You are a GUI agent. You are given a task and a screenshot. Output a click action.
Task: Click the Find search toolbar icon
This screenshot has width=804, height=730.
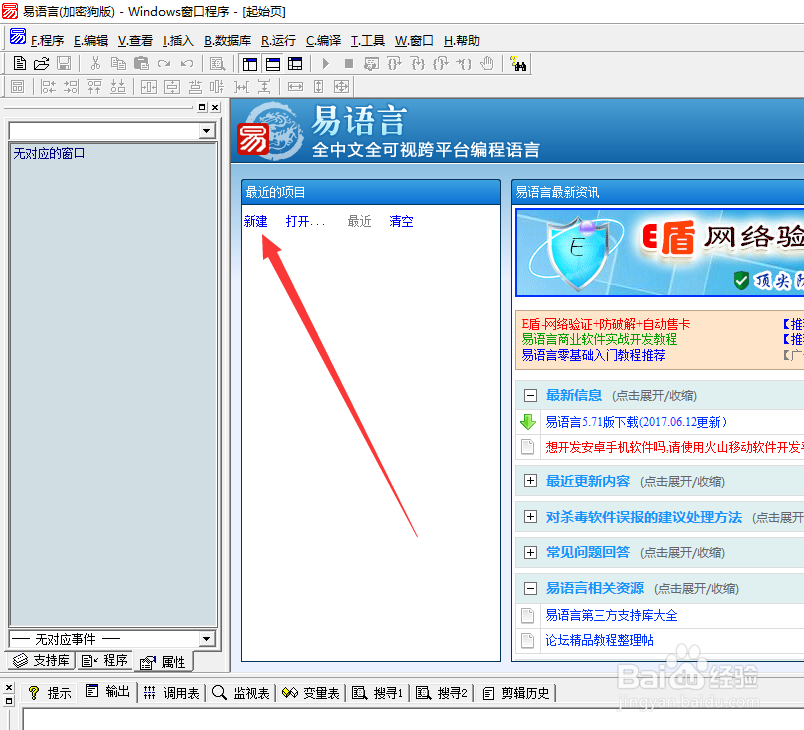click(x=217, y=64)
